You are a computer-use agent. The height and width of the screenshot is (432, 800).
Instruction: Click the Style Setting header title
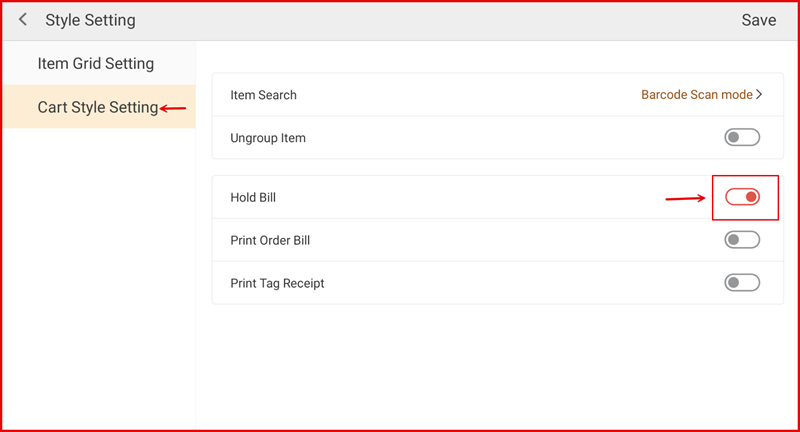90,20
